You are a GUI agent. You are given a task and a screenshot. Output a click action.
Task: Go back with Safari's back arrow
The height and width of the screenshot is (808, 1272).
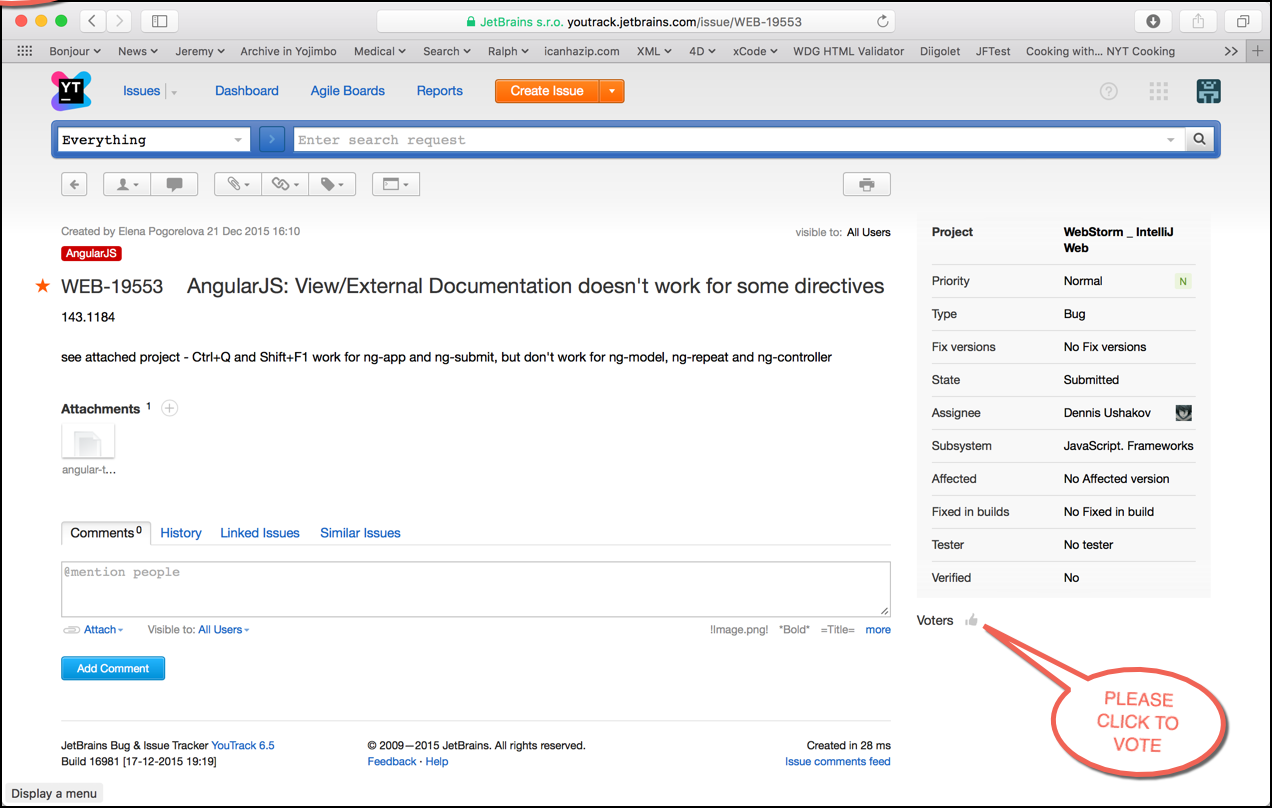point(92,21)
